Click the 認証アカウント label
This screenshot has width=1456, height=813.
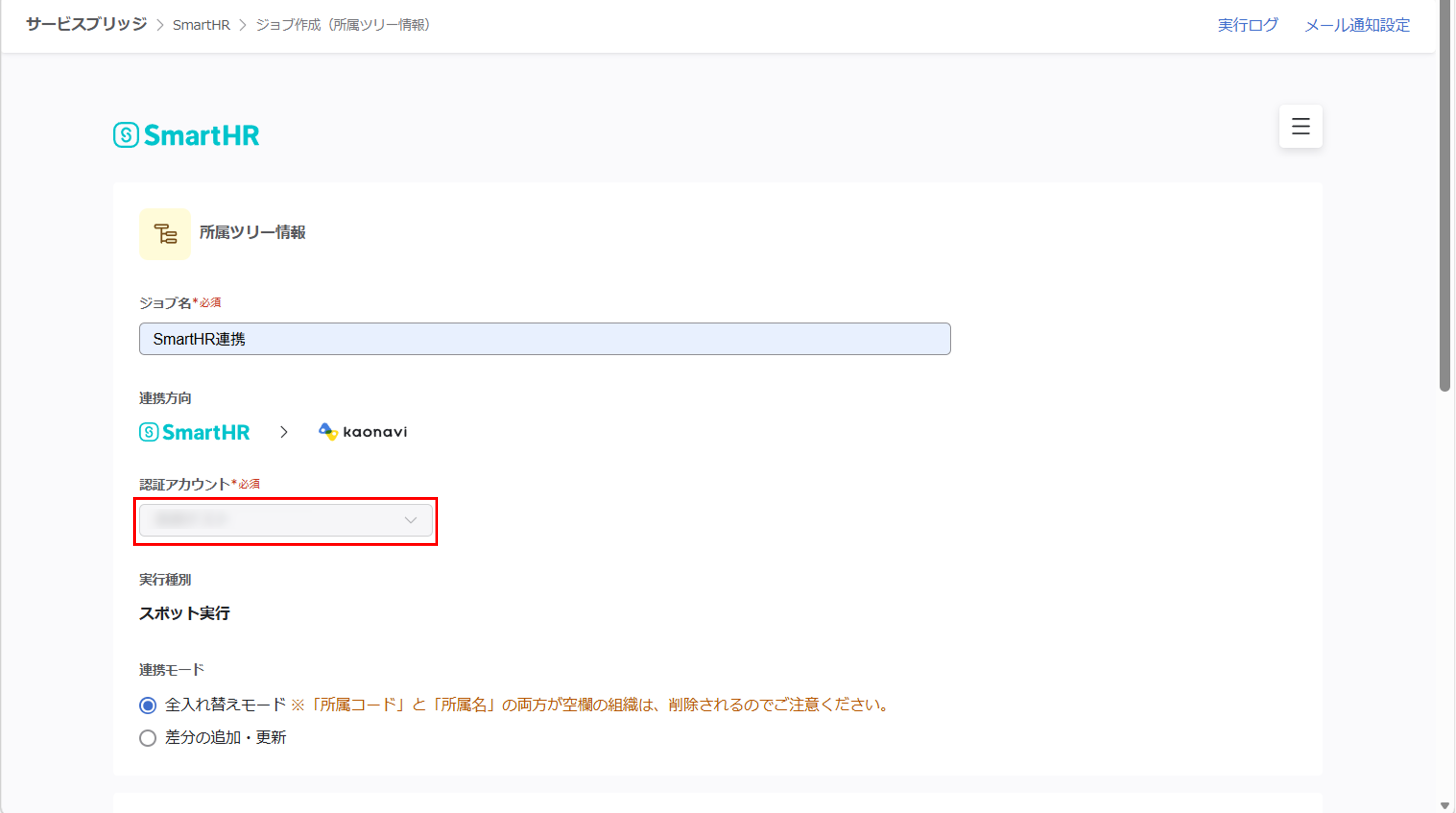tap(184, 484)
